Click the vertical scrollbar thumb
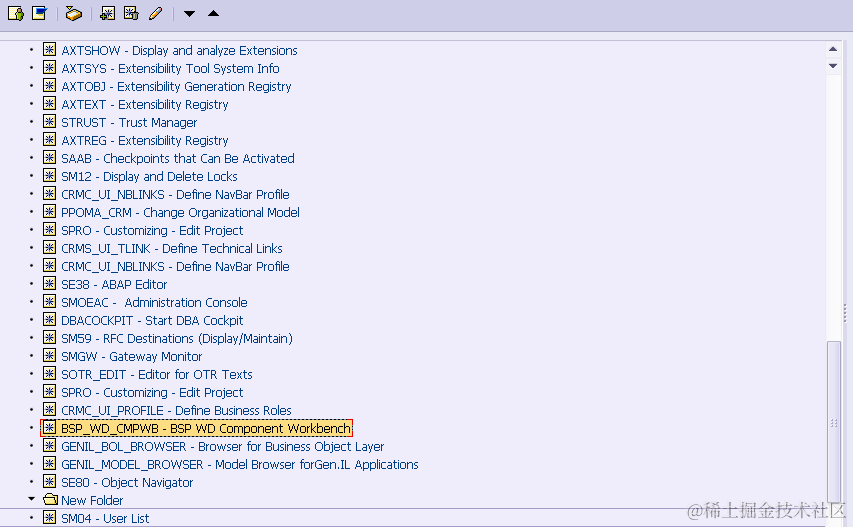This screenshot has height=527, width=853. pyautogui.click(x=833, y=421)
